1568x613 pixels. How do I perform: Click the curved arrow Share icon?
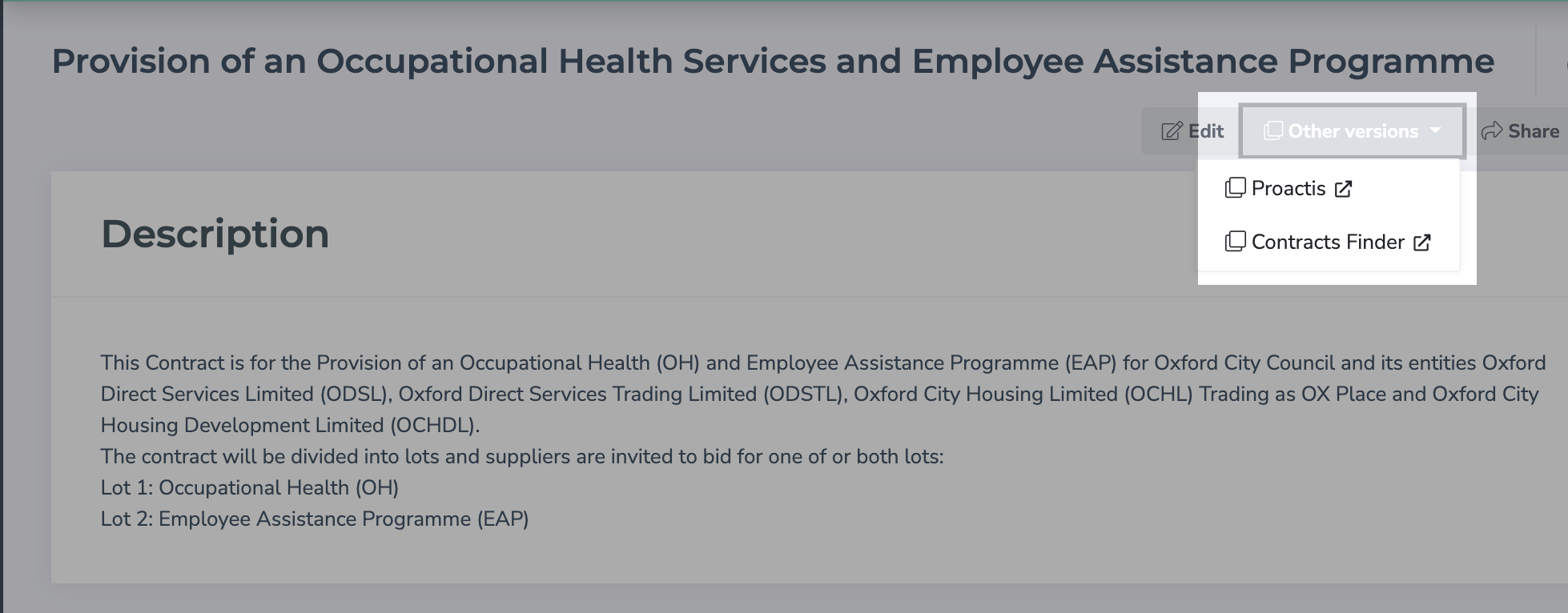click(x=1492, y=131)
